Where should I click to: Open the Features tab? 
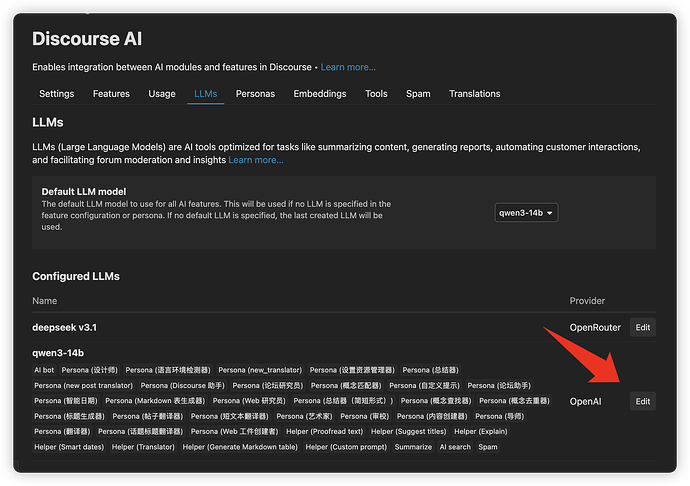click(x=111, y=94)
